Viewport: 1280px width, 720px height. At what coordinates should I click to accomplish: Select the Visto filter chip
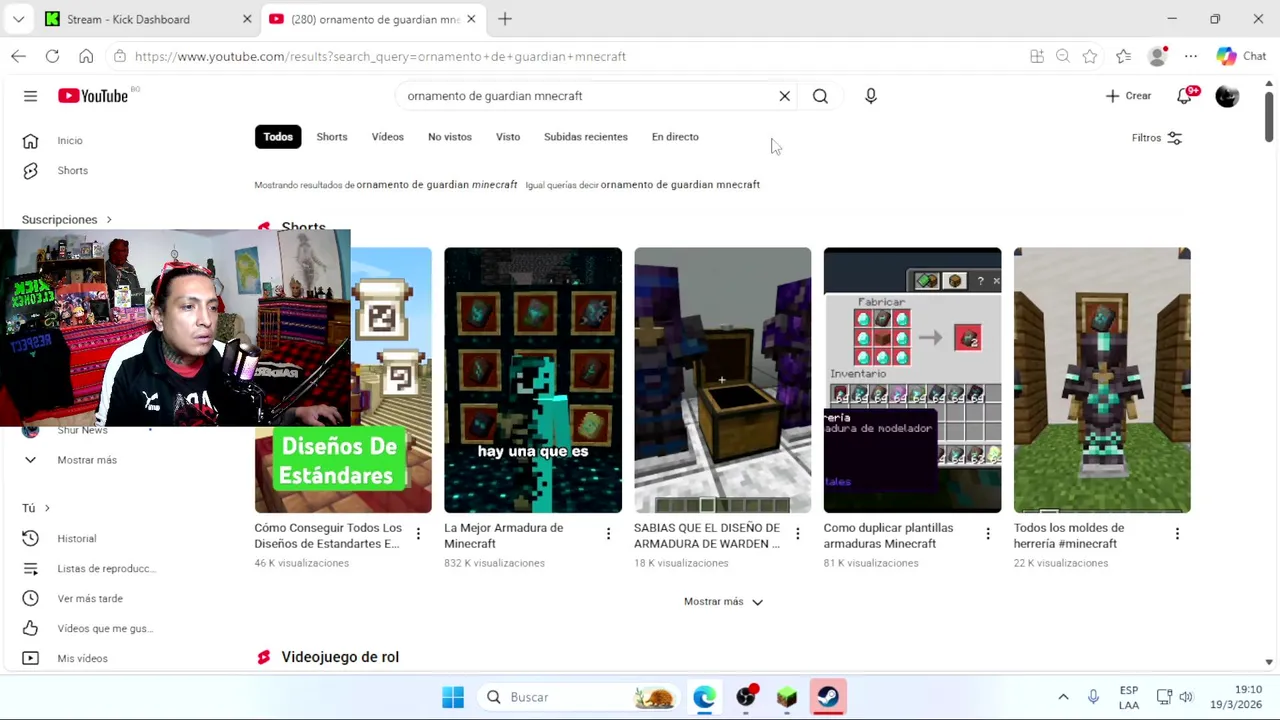tap(508, 137)
